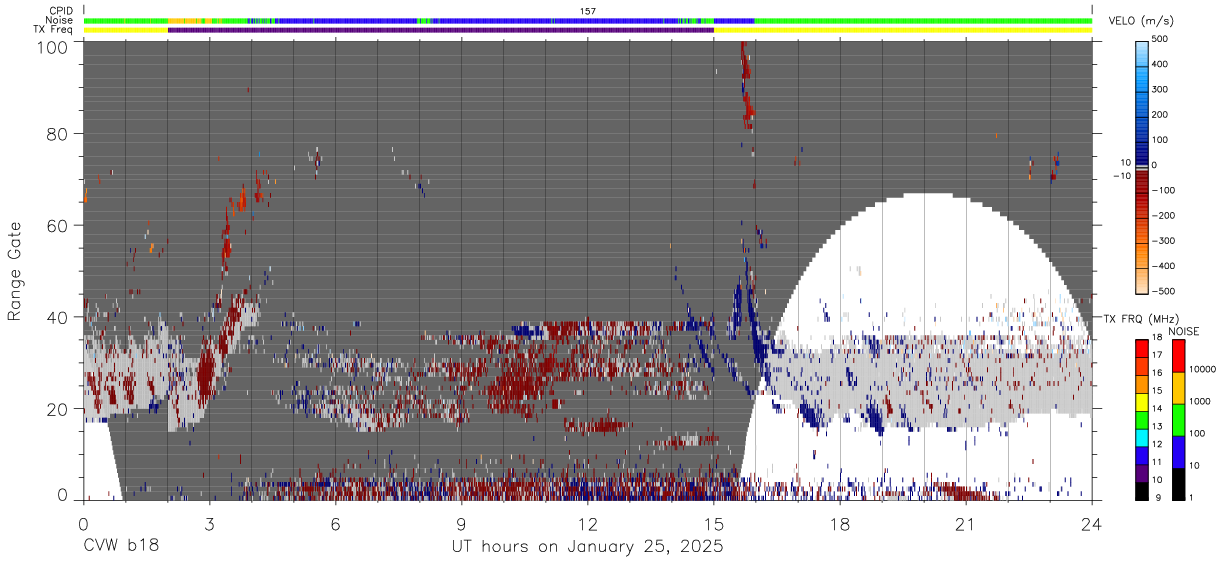The height and width of the screenshot is (567, 1228).
Task: Click the 300 tick on velocity colorbar
Action: [x=1160, y=89]
